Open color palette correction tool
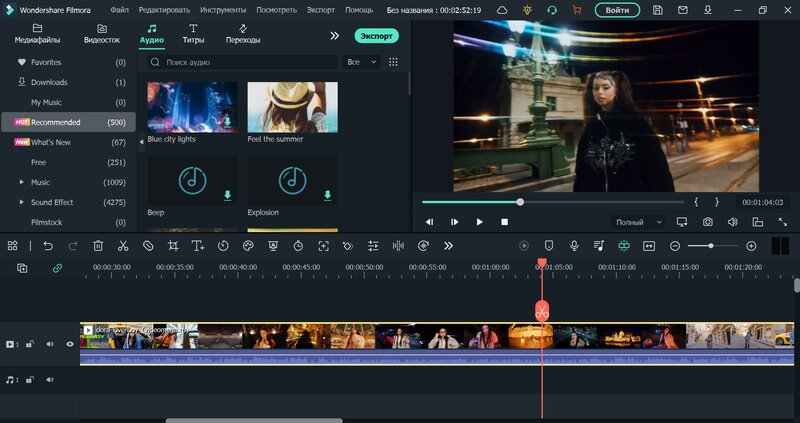Viewport: 800px width, 423px height. (248, 246)
